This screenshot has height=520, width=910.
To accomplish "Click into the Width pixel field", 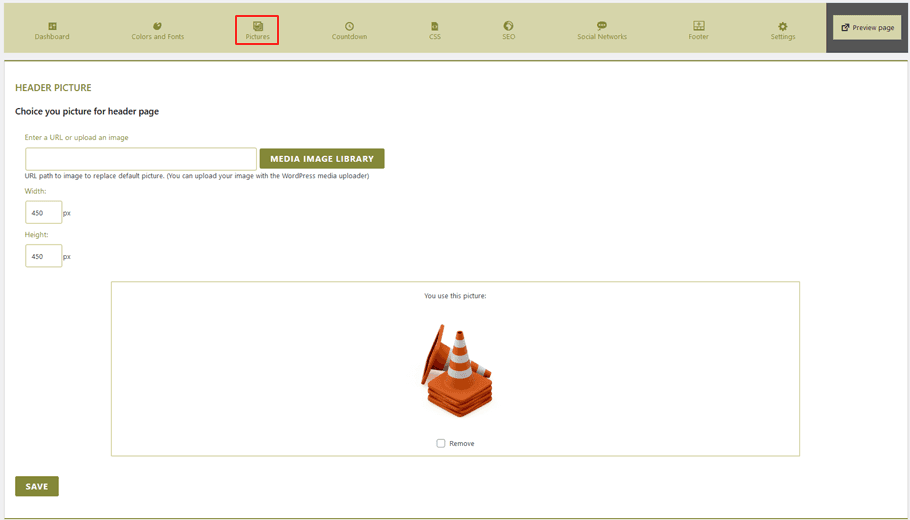I will pos(43,213).
